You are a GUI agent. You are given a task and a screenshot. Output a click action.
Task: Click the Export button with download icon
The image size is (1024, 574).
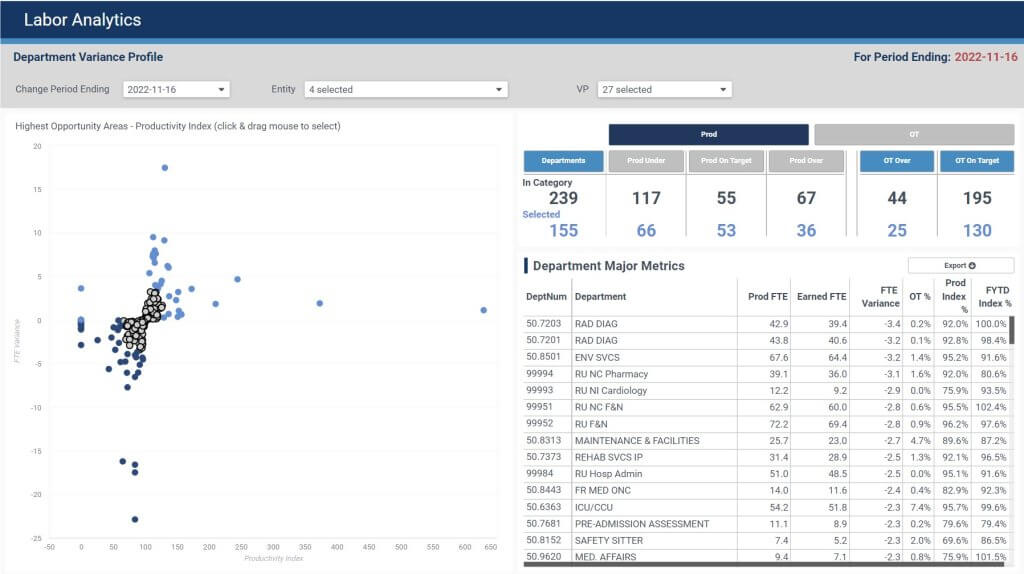click(960, 265)
